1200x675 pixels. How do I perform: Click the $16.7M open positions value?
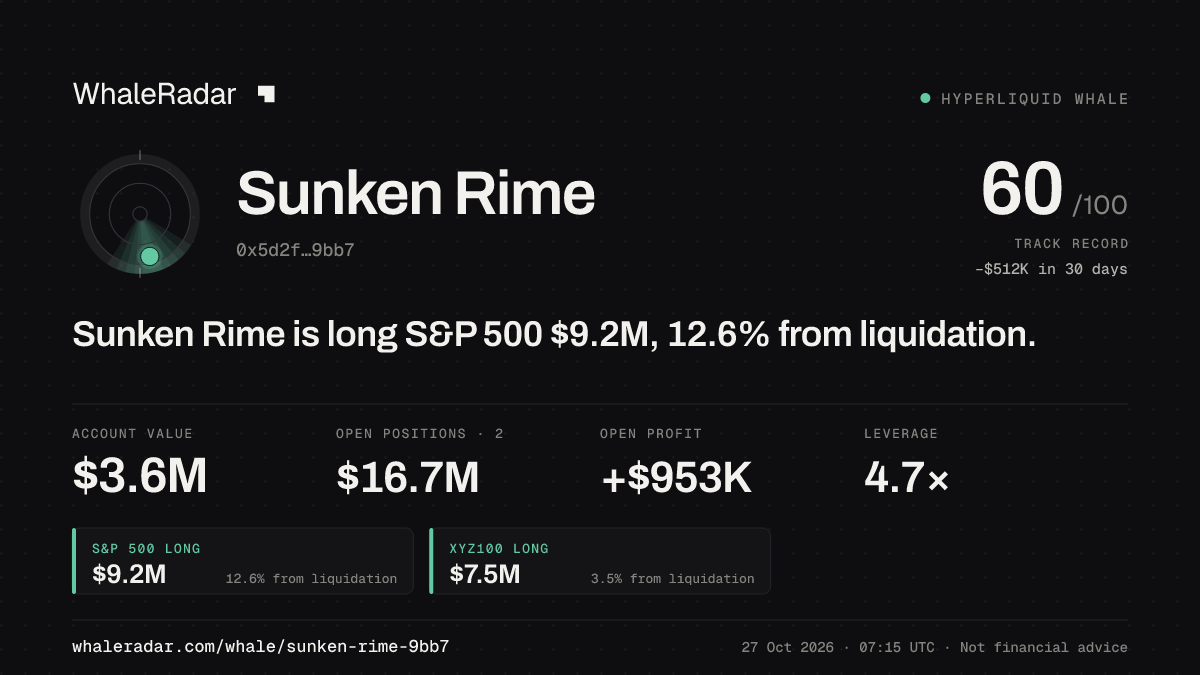tap(408, 477)
